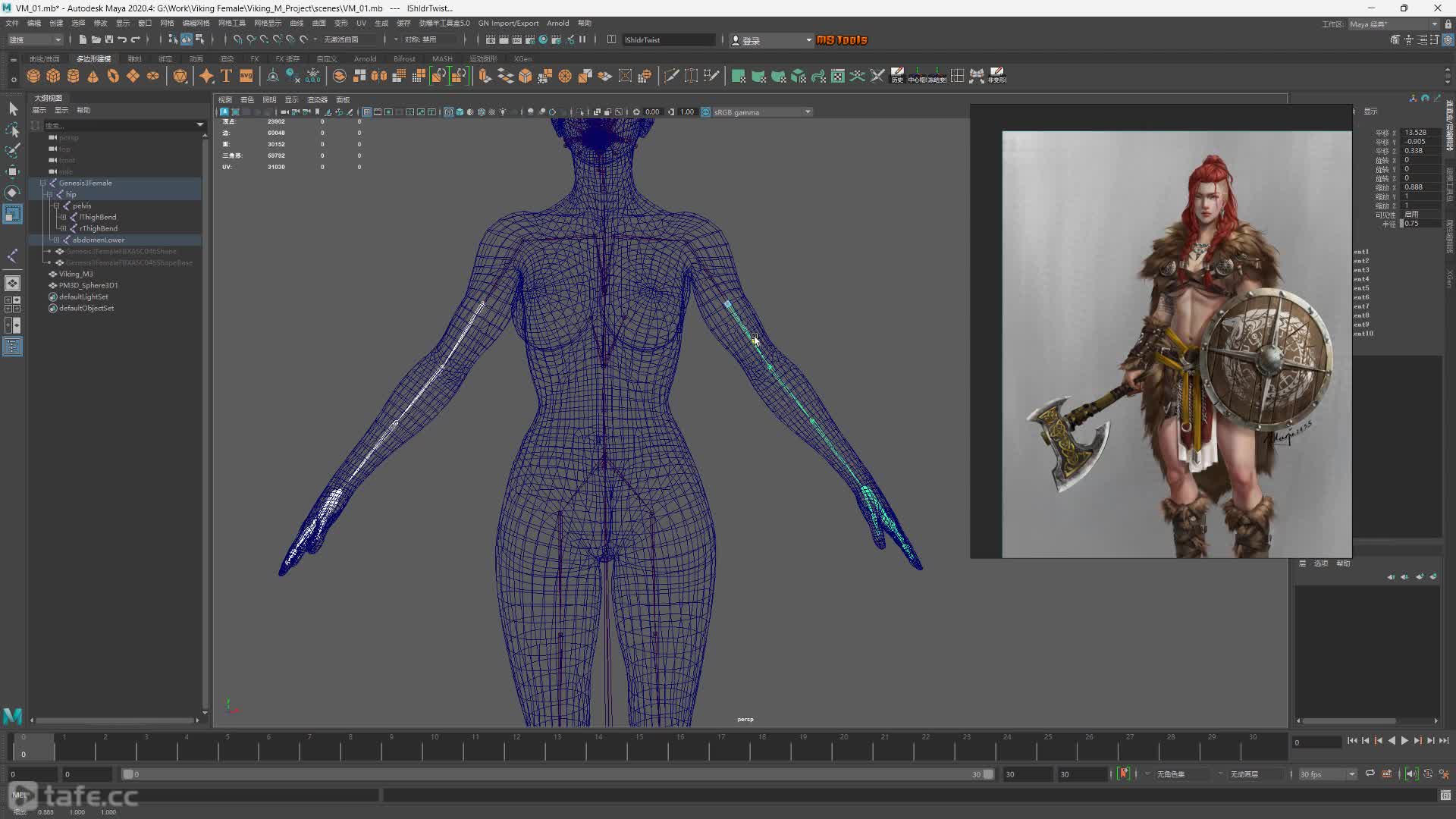
Task: Toggle the workspace lock icon
Action: (x=1448, y=24)
